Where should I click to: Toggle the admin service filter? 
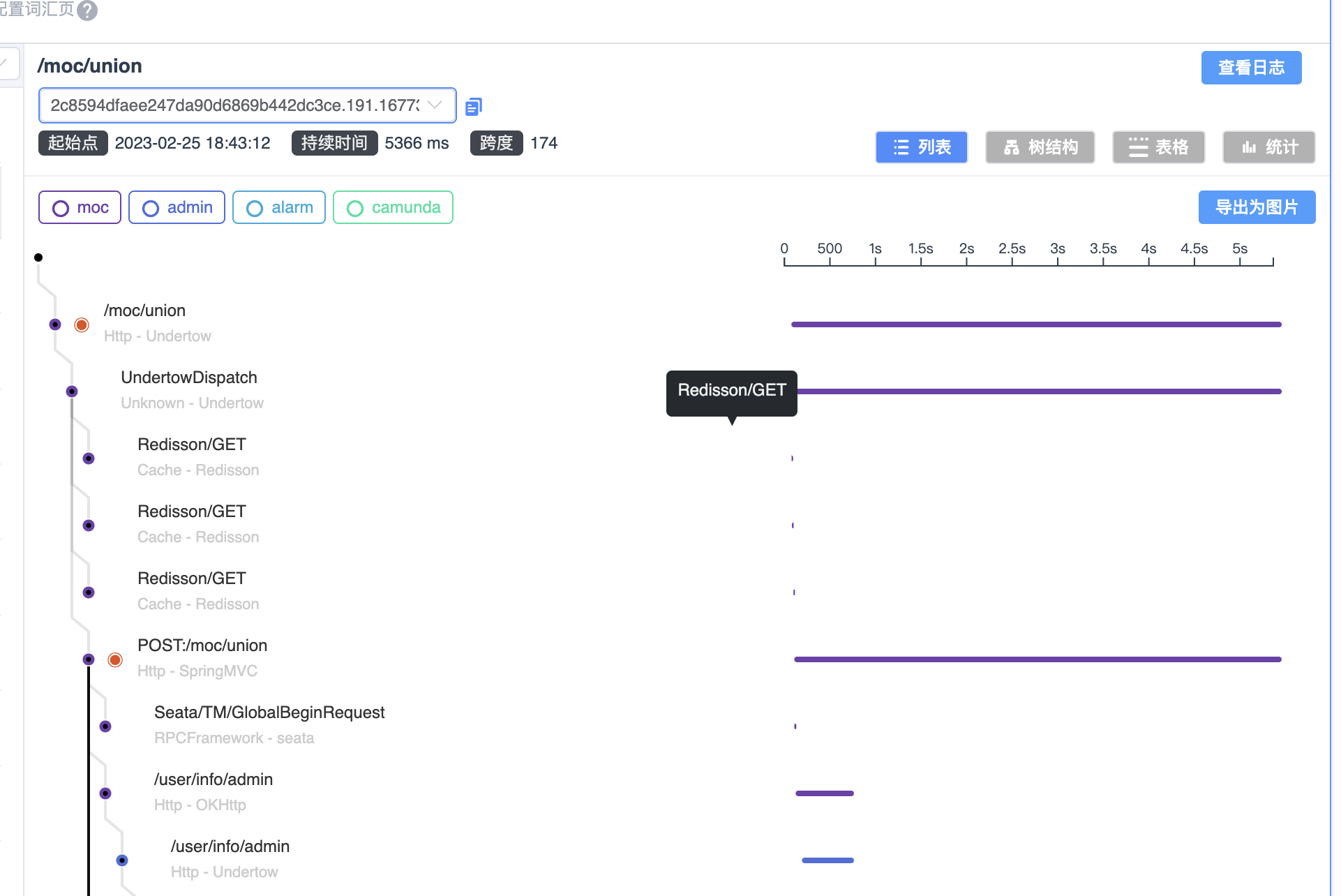coord(177,207)
